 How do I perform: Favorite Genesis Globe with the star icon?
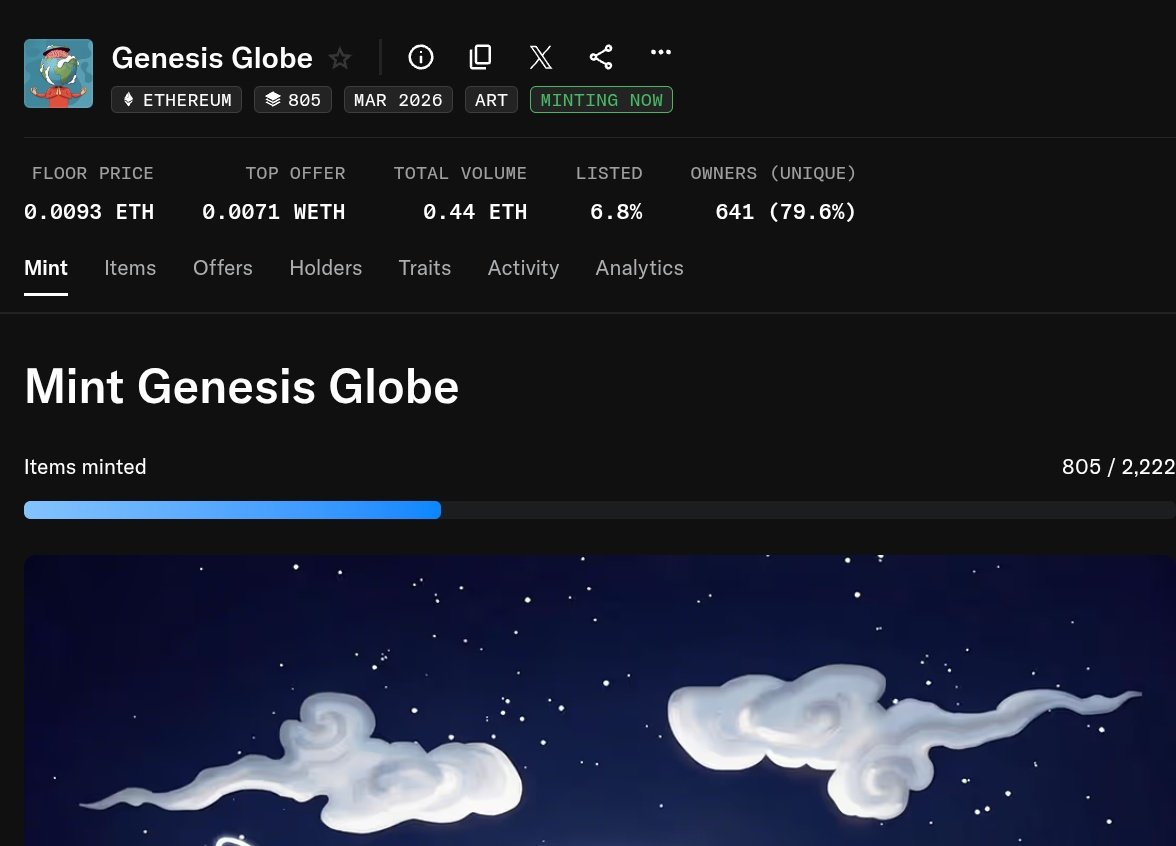coord(340,58)
